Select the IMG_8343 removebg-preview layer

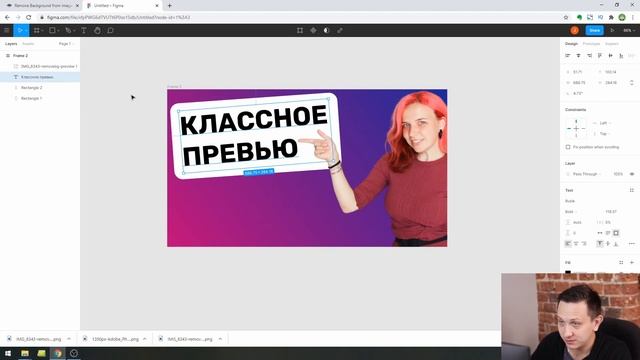click(x=40, y=66)
